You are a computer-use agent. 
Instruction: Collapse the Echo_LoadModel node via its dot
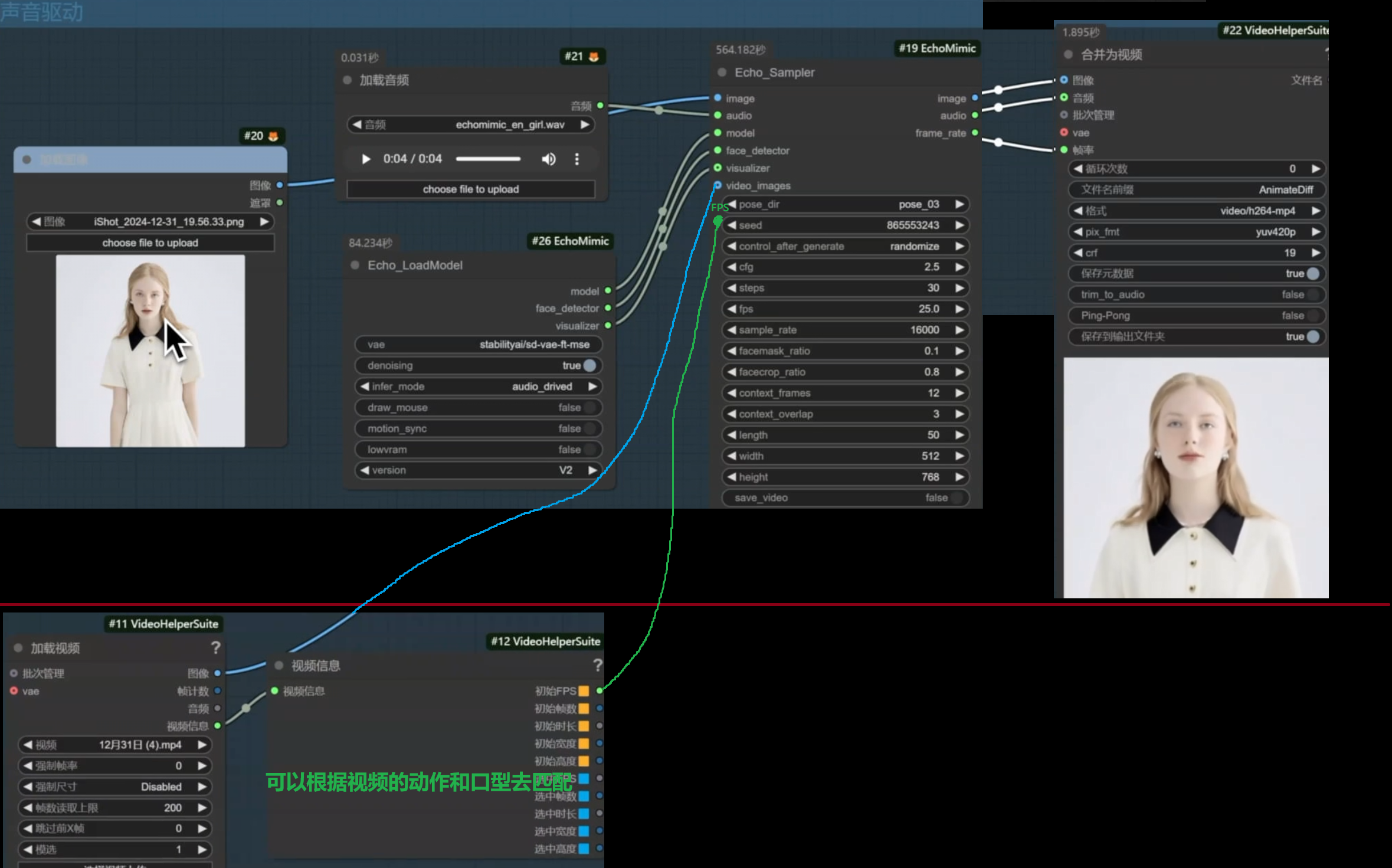(355, 265)
